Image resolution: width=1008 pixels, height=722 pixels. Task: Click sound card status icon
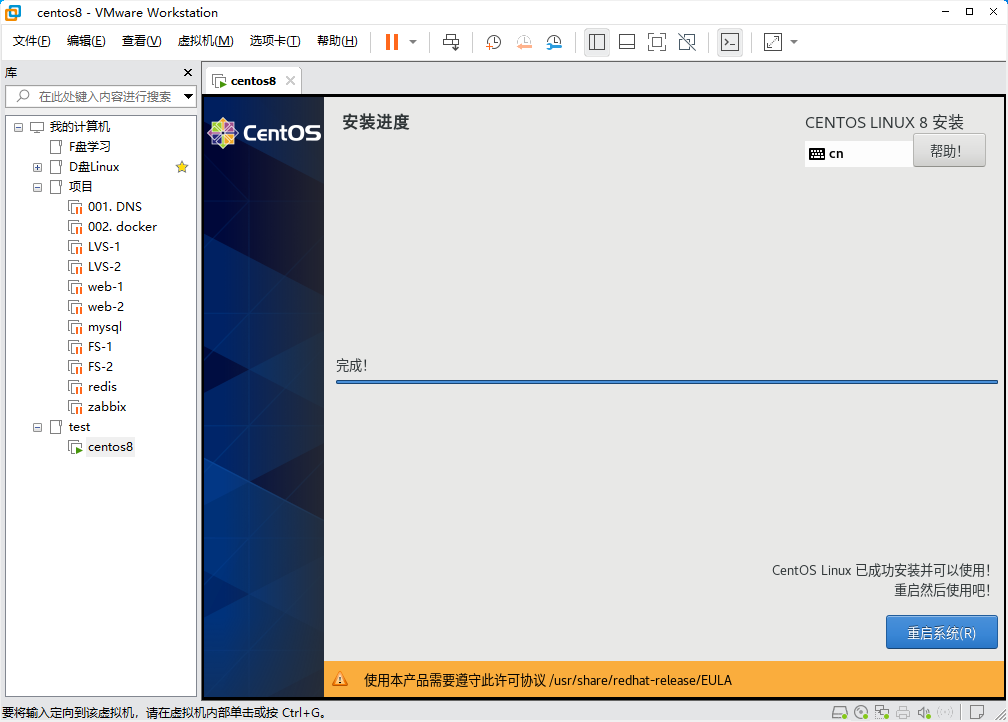pos(924,712)
